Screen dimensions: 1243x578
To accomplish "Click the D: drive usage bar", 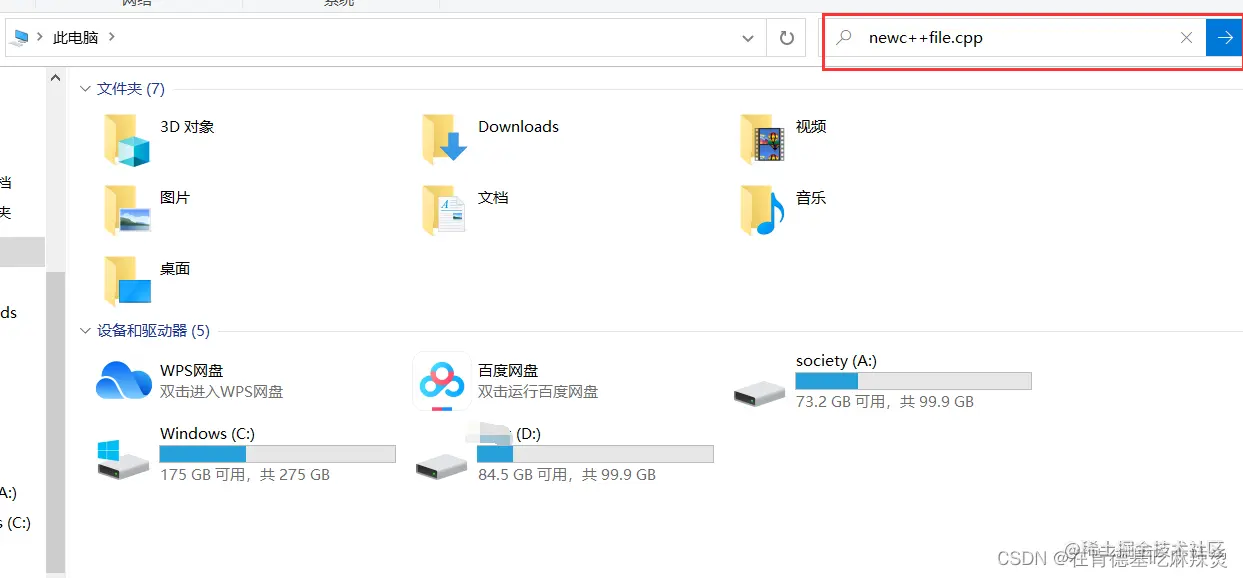I will 595,453.
